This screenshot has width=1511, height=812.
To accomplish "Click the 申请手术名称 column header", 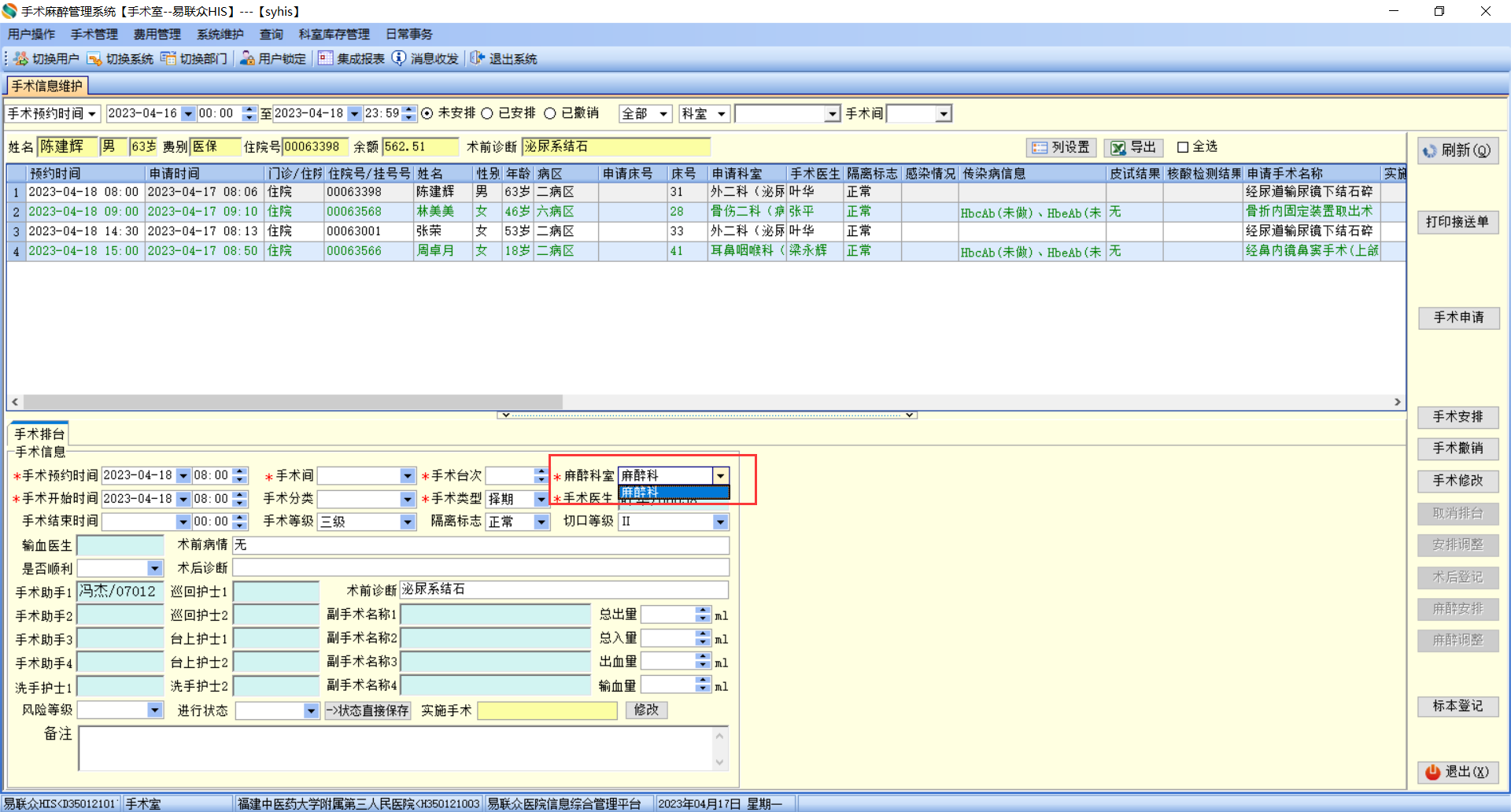I will [x=1313, y=173].
